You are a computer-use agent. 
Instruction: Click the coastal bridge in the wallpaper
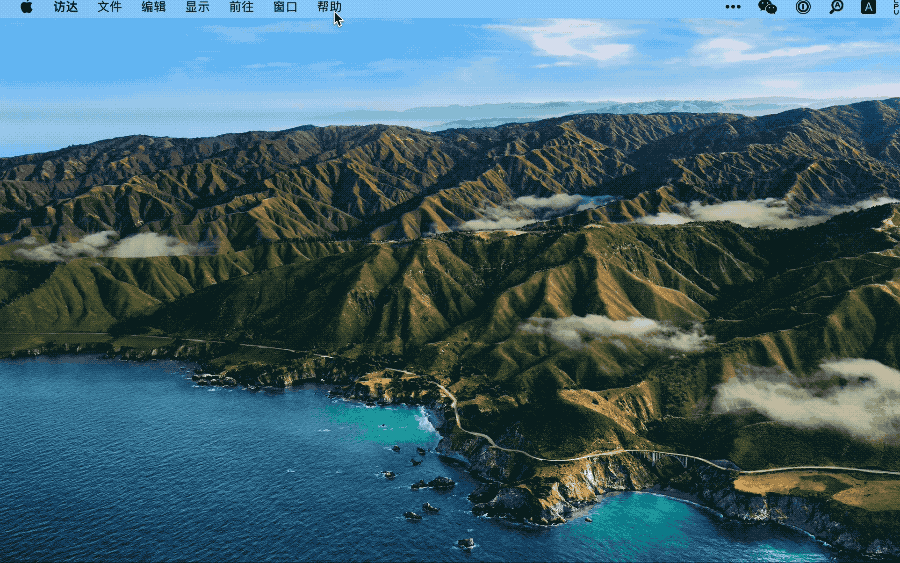[x=690, y=458]
